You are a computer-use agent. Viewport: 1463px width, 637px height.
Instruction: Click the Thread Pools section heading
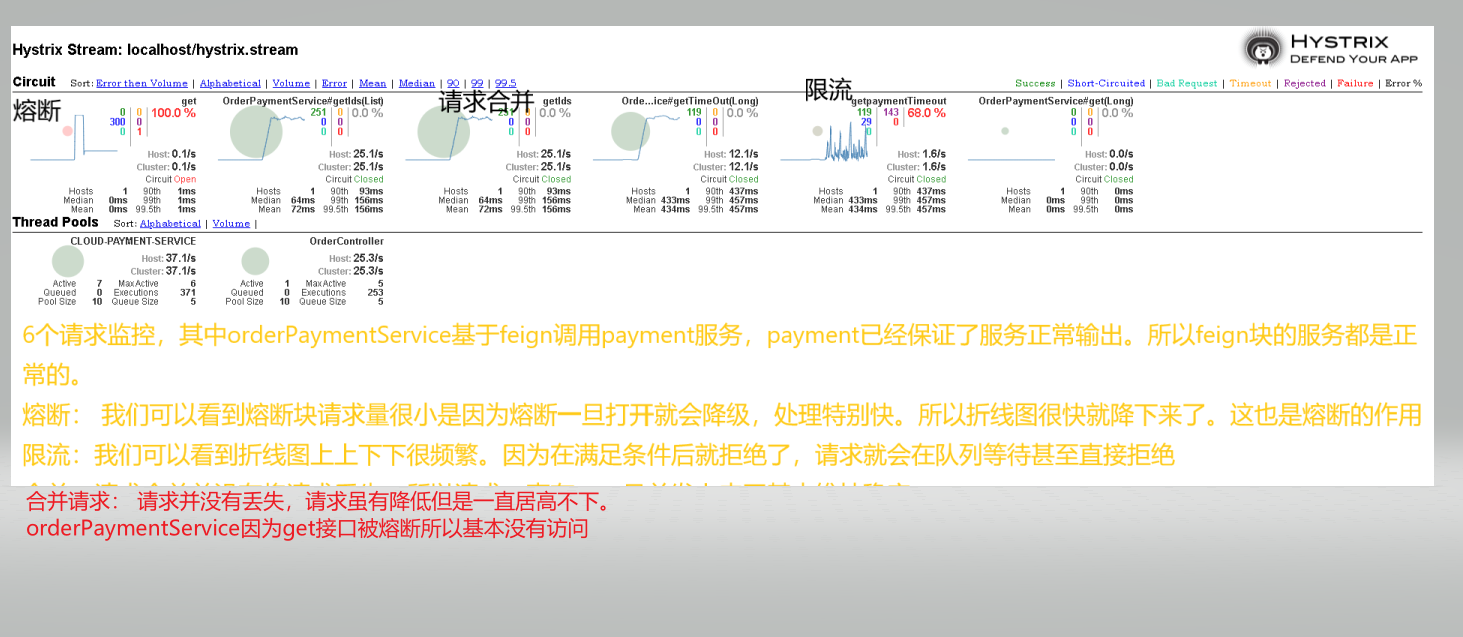click(55, 222)
